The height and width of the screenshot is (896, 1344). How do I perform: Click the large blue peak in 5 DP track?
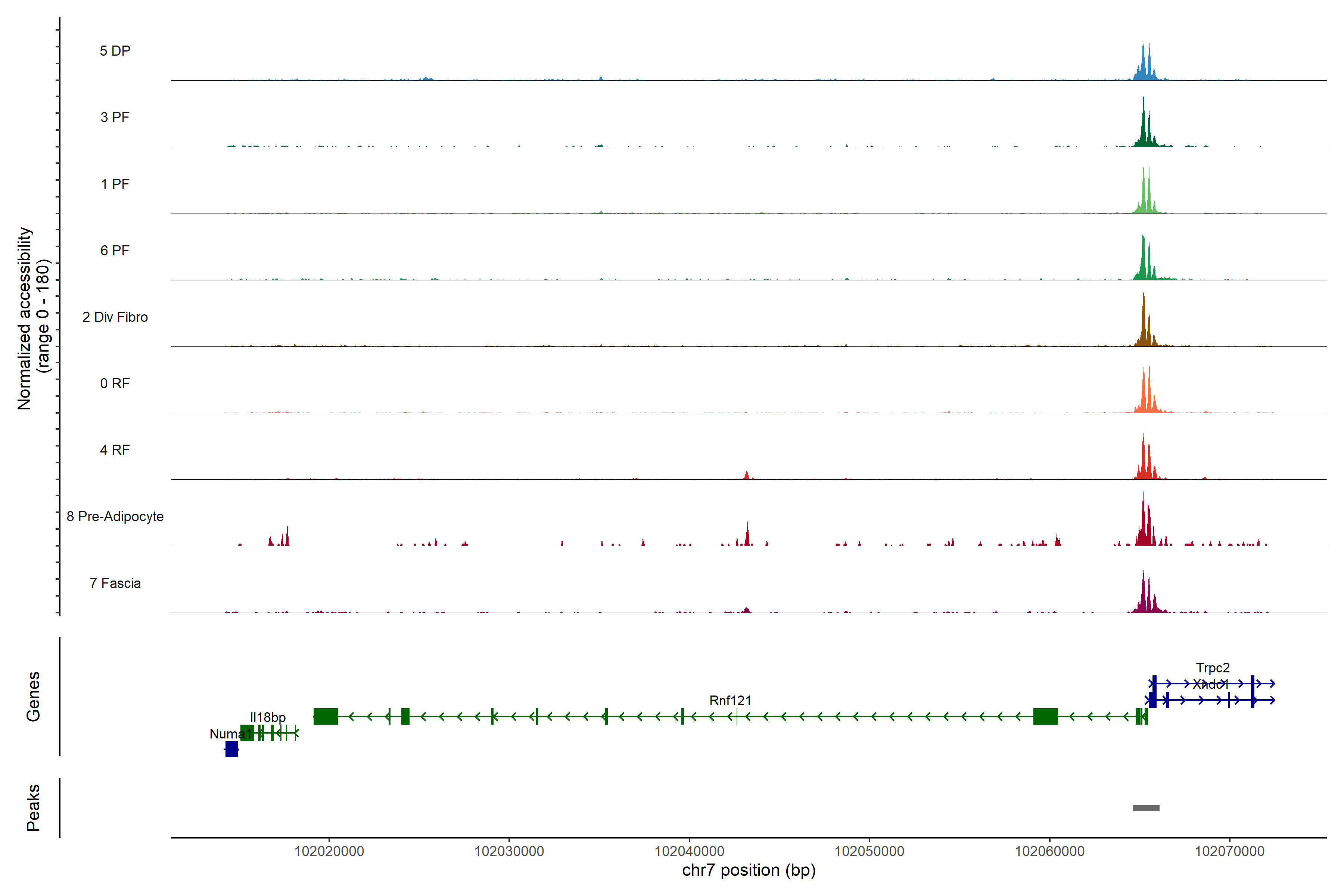[1144, 66]
